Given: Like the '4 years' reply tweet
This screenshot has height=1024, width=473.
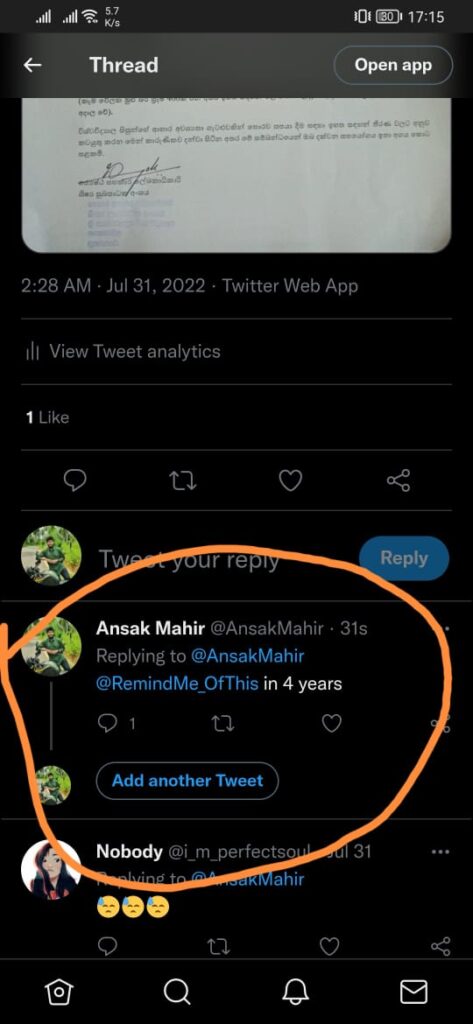Looking at the screenshot, I should pos(332,724).
